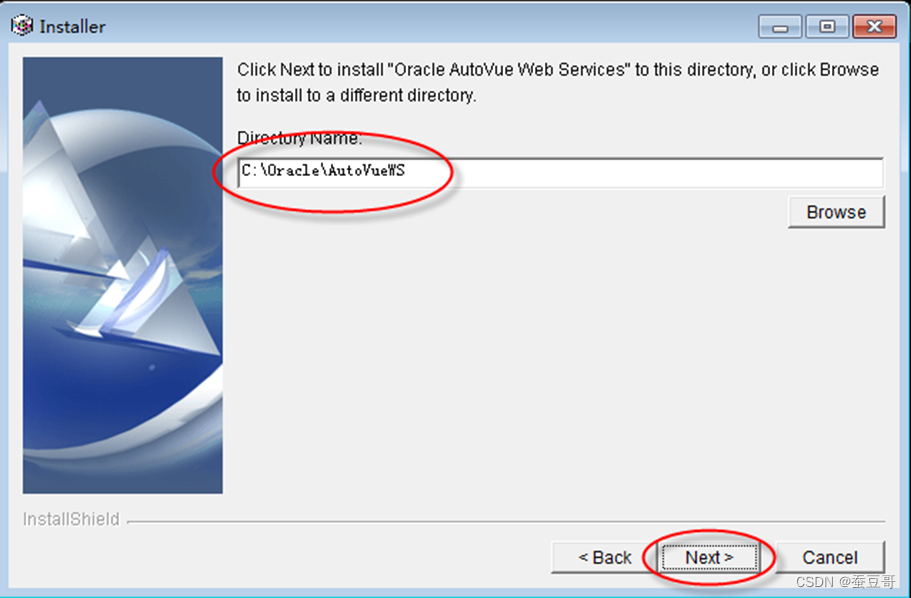This screenshot has width=911, height=598.
Task: Place cursor after AutoVueWS in the path
Action: click(407, 171)
